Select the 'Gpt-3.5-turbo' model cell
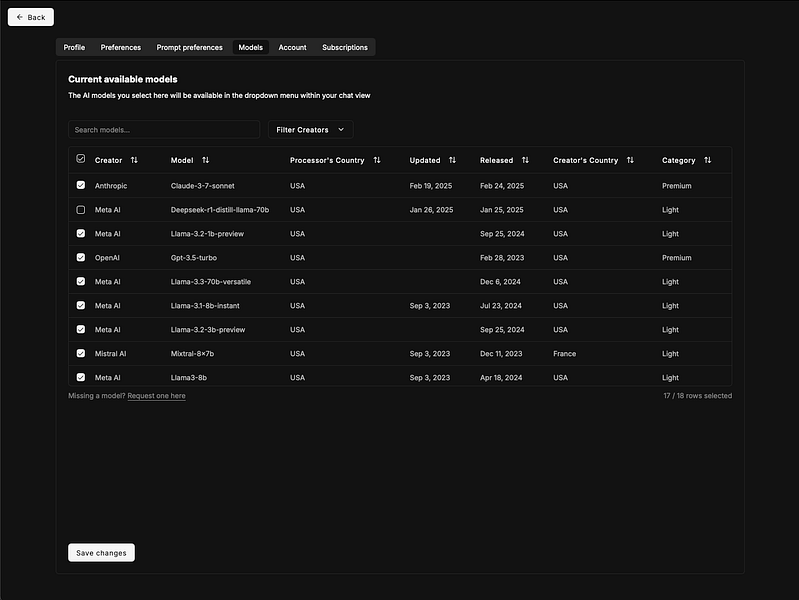This screenshot has height=600, width=799. [x=194, y=257]
